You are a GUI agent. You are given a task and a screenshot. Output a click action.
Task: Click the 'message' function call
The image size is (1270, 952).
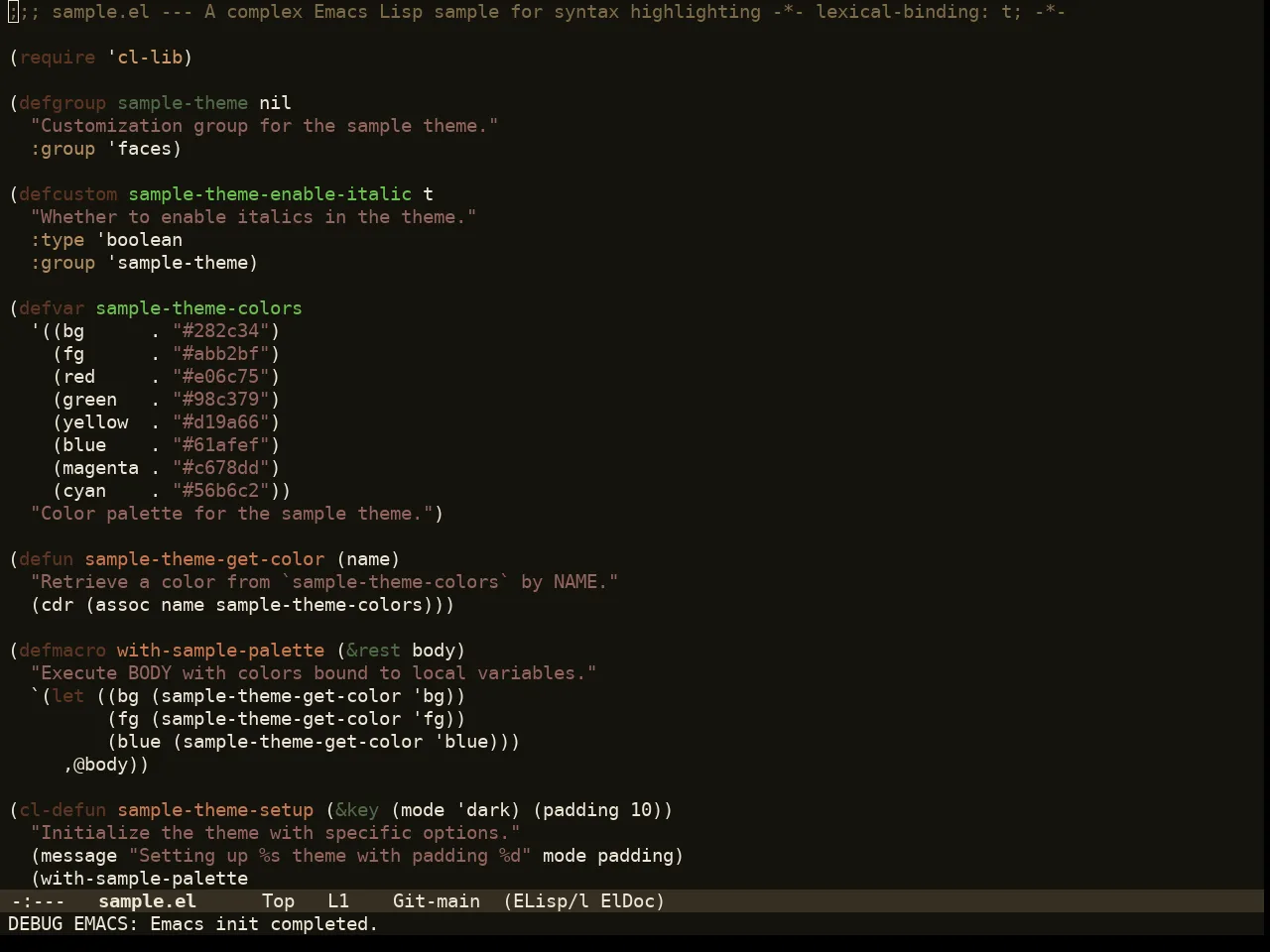79,856
